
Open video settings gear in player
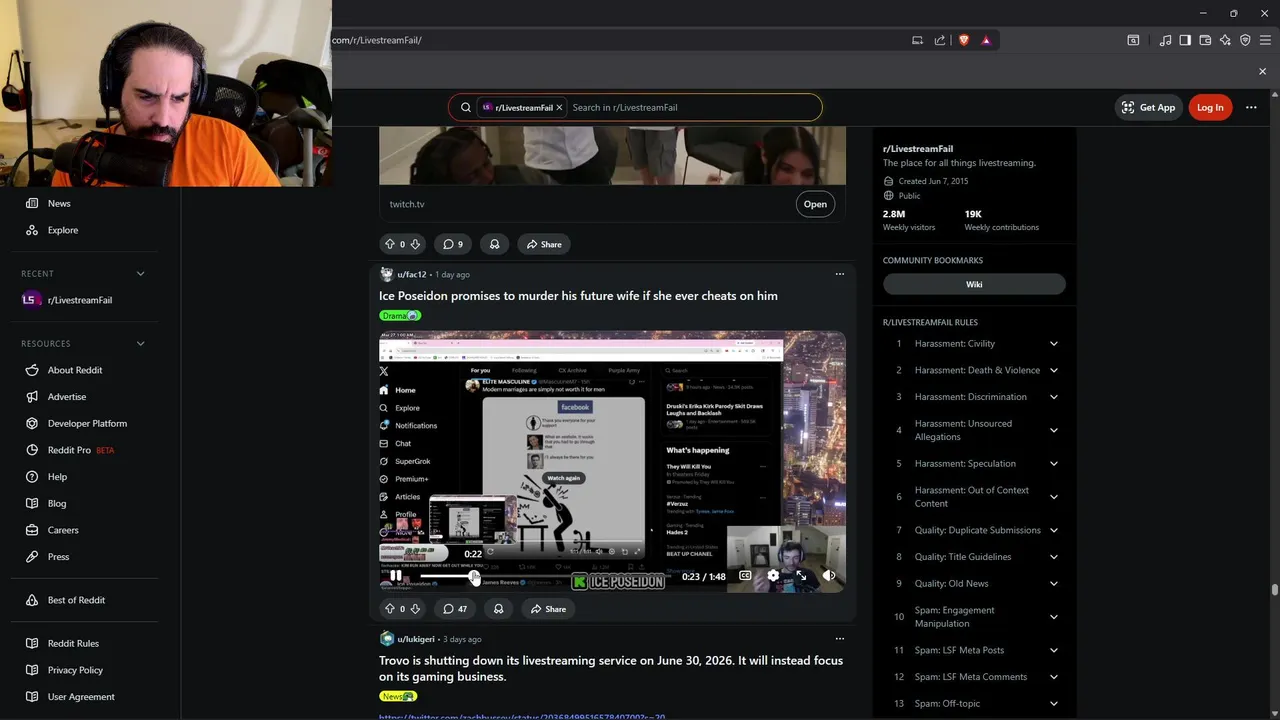click(x=773, y=576)
